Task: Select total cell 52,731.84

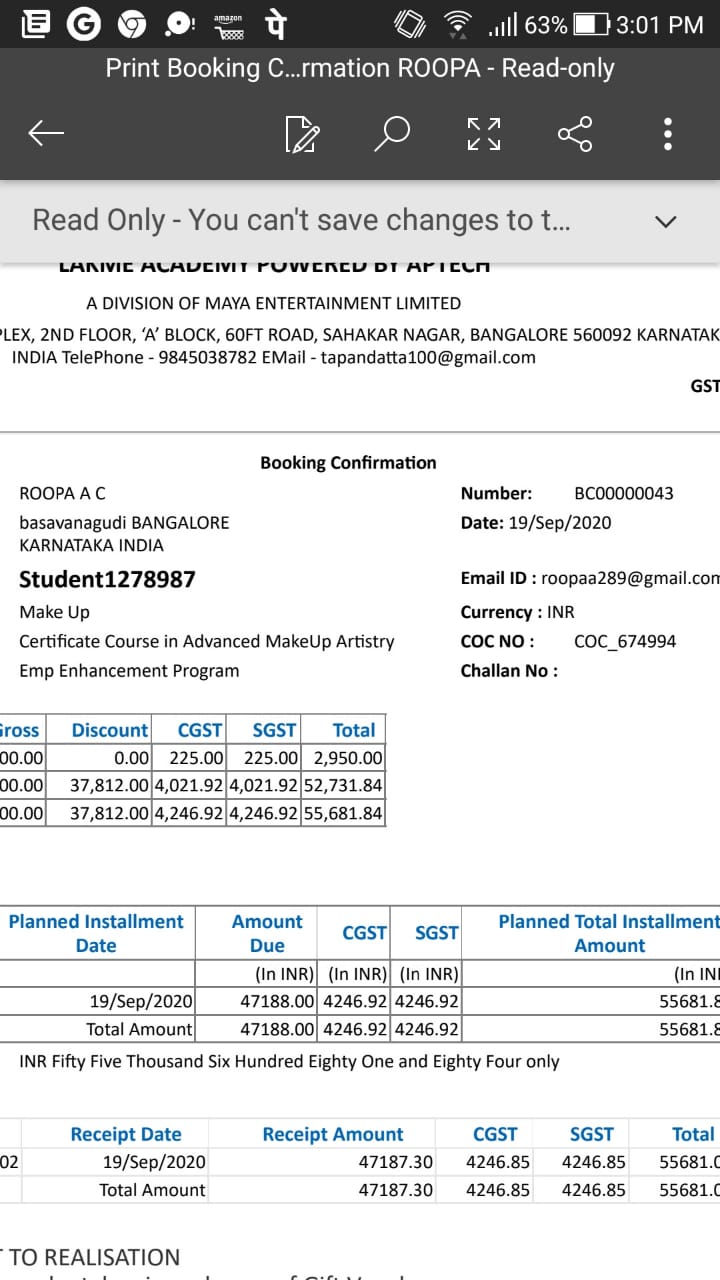Action: pos(343,785)
